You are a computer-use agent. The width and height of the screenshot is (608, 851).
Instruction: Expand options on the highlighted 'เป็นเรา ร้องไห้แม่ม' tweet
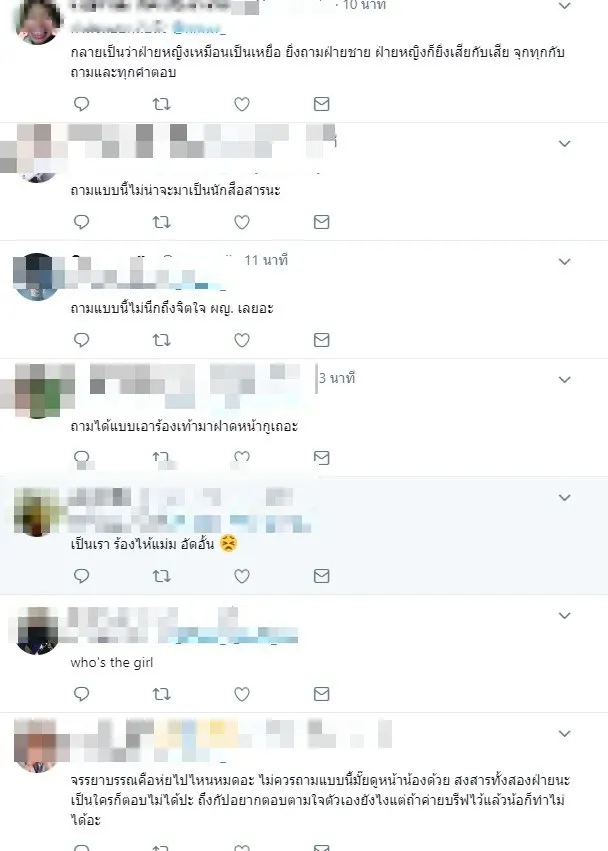565,497
